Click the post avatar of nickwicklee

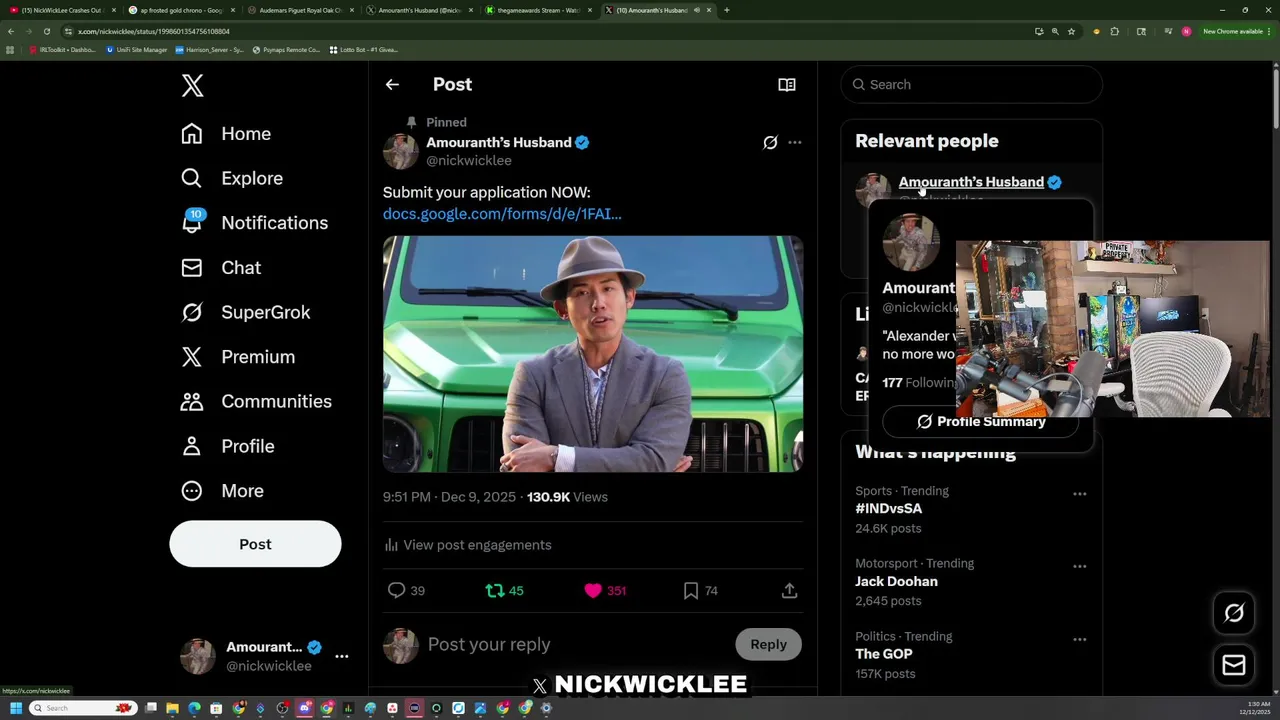[401, 151]
